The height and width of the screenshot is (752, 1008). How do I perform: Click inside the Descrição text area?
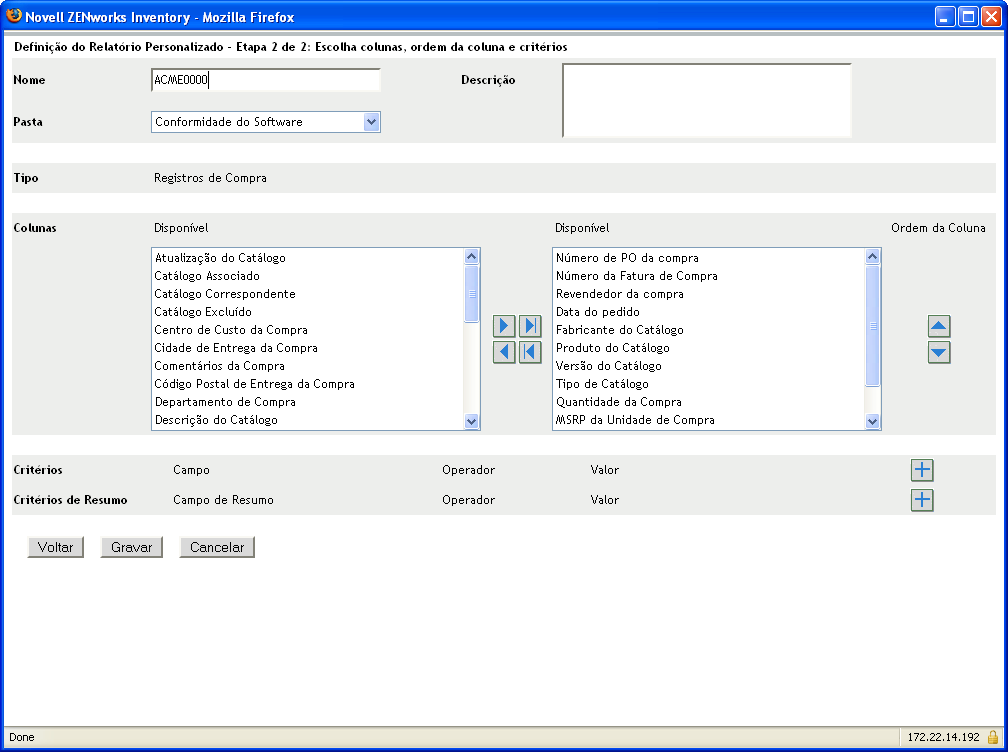point(707,100)
